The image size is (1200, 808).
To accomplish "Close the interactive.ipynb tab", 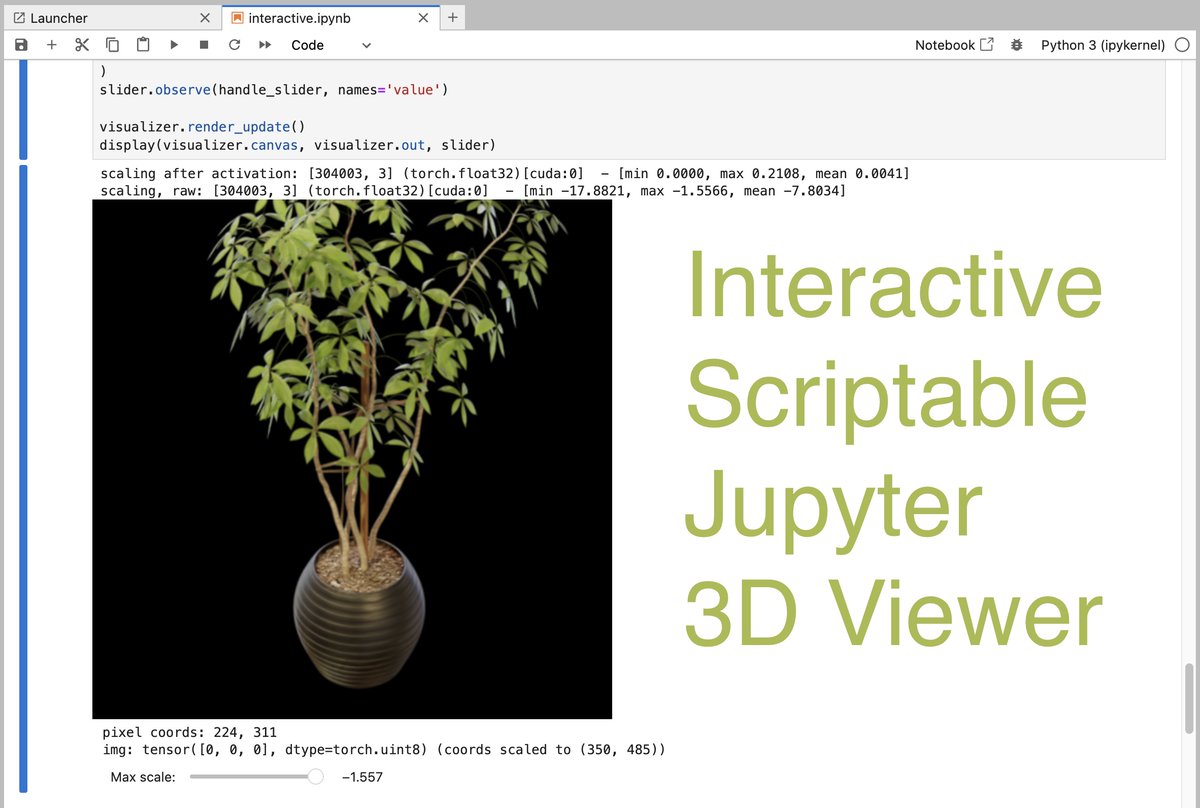I will click(x=424, y=18).
